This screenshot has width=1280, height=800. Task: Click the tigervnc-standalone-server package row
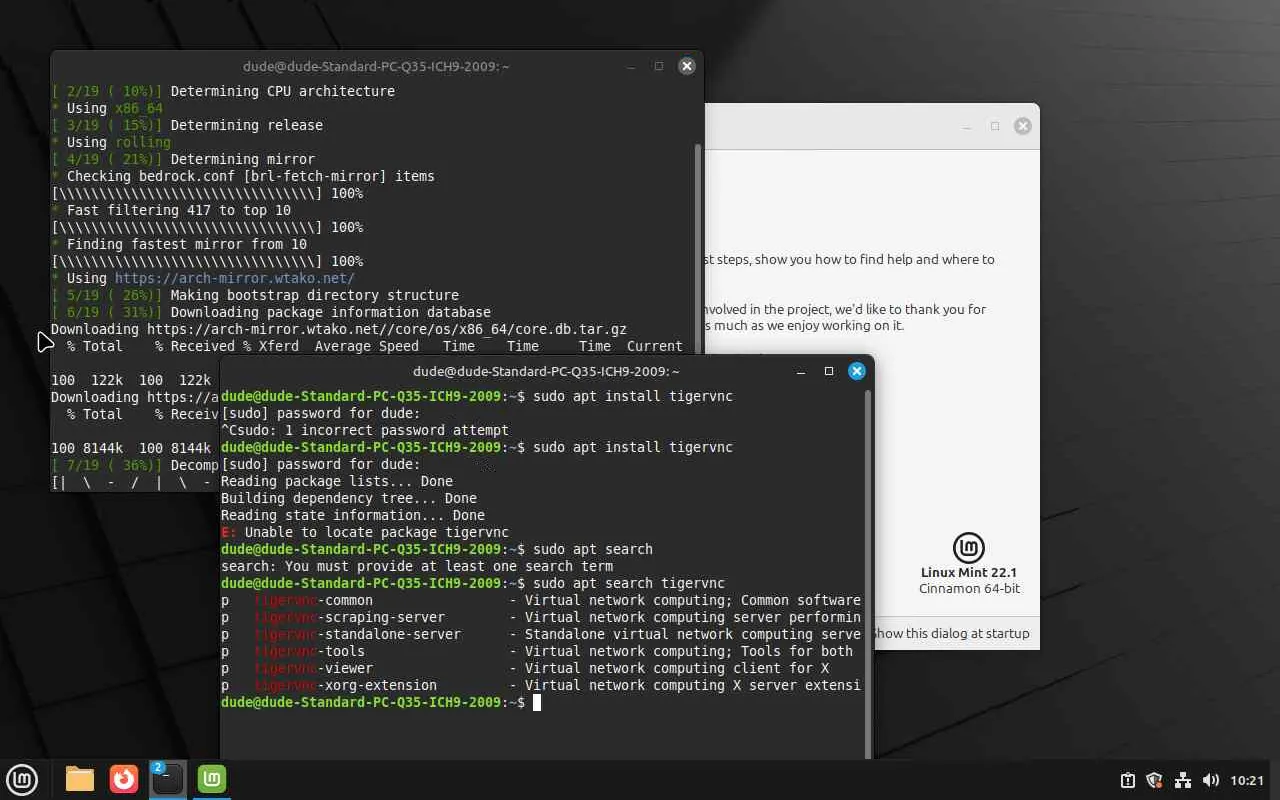(541, 634)
